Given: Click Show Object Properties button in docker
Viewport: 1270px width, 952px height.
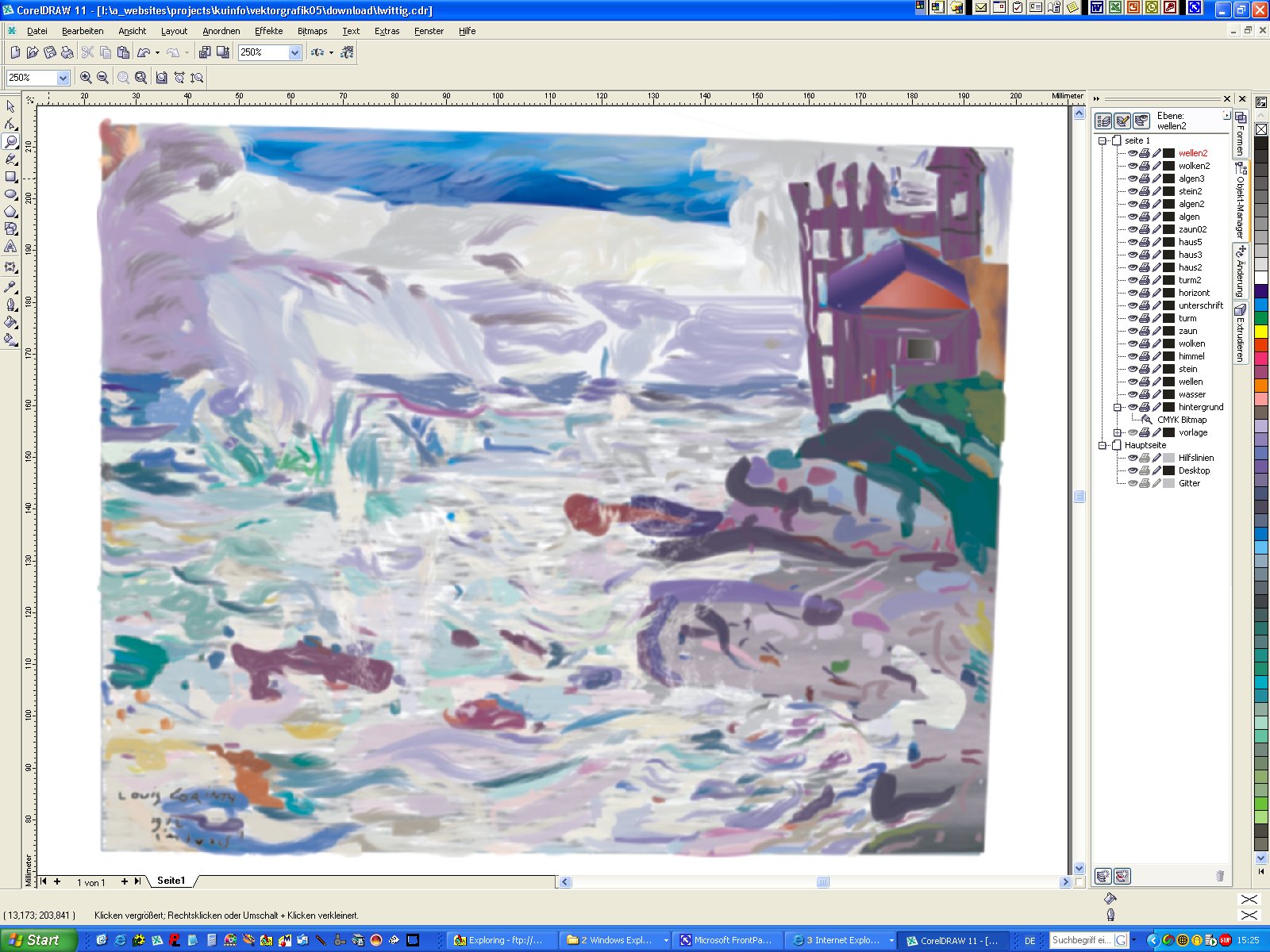Looking at the screenshot, I should pos(1103,121).
